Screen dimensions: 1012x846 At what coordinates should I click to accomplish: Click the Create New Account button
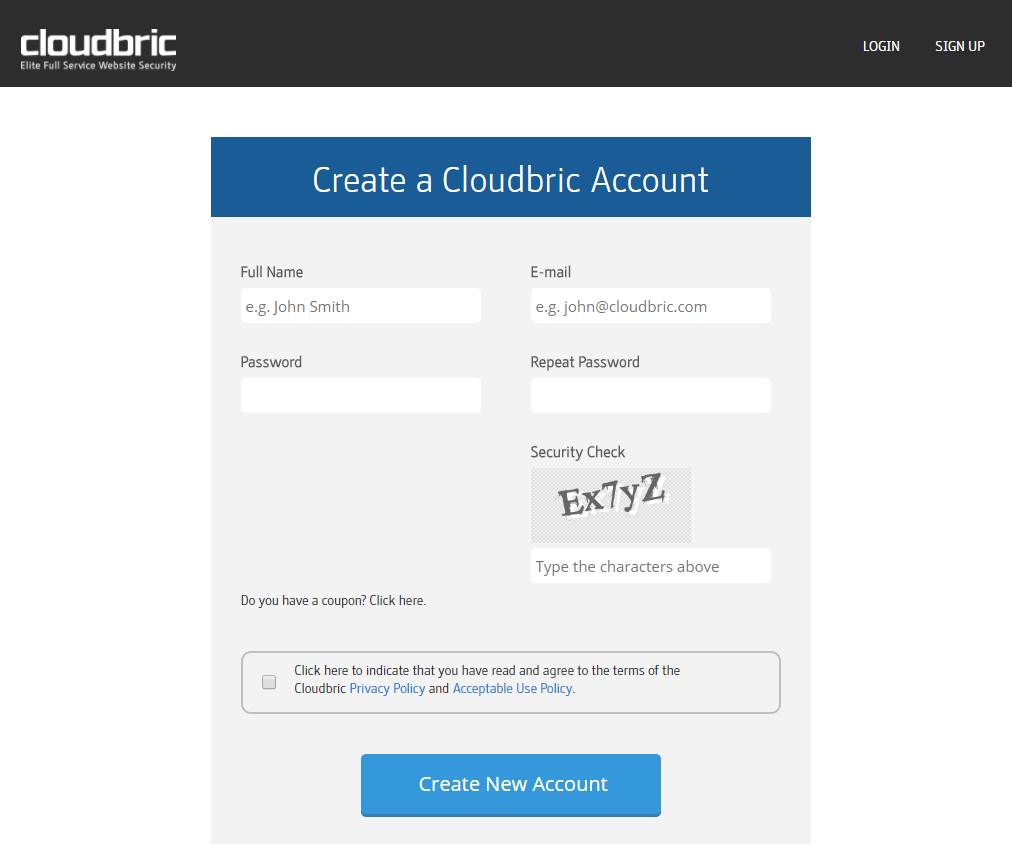[511, 785]
